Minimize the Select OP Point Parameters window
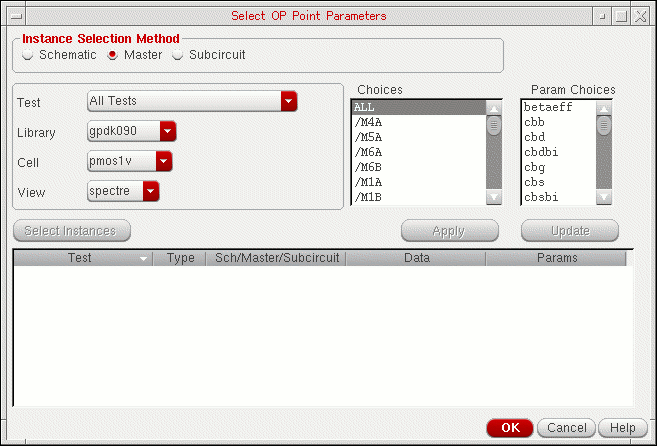Image resolution: width=657 pixels, height=446 pixels. (602, 16)
